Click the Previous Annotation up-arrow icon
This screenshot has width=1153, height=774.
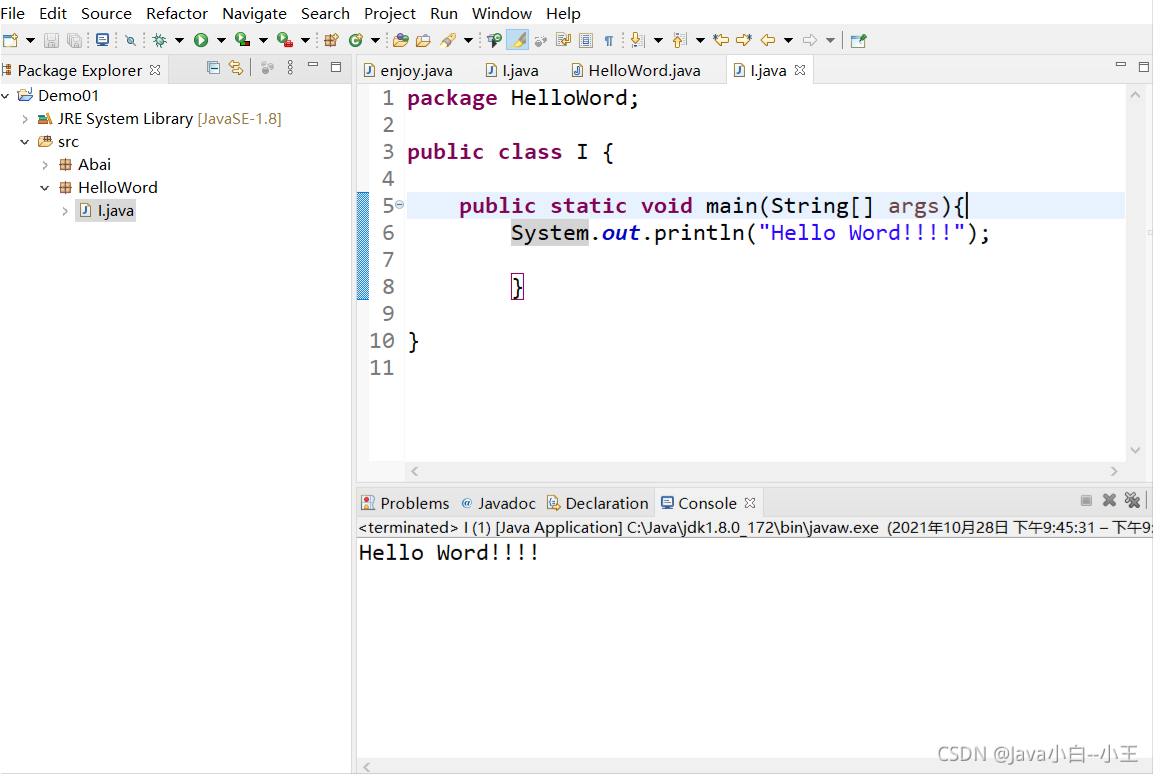click(x=680, y=40)
